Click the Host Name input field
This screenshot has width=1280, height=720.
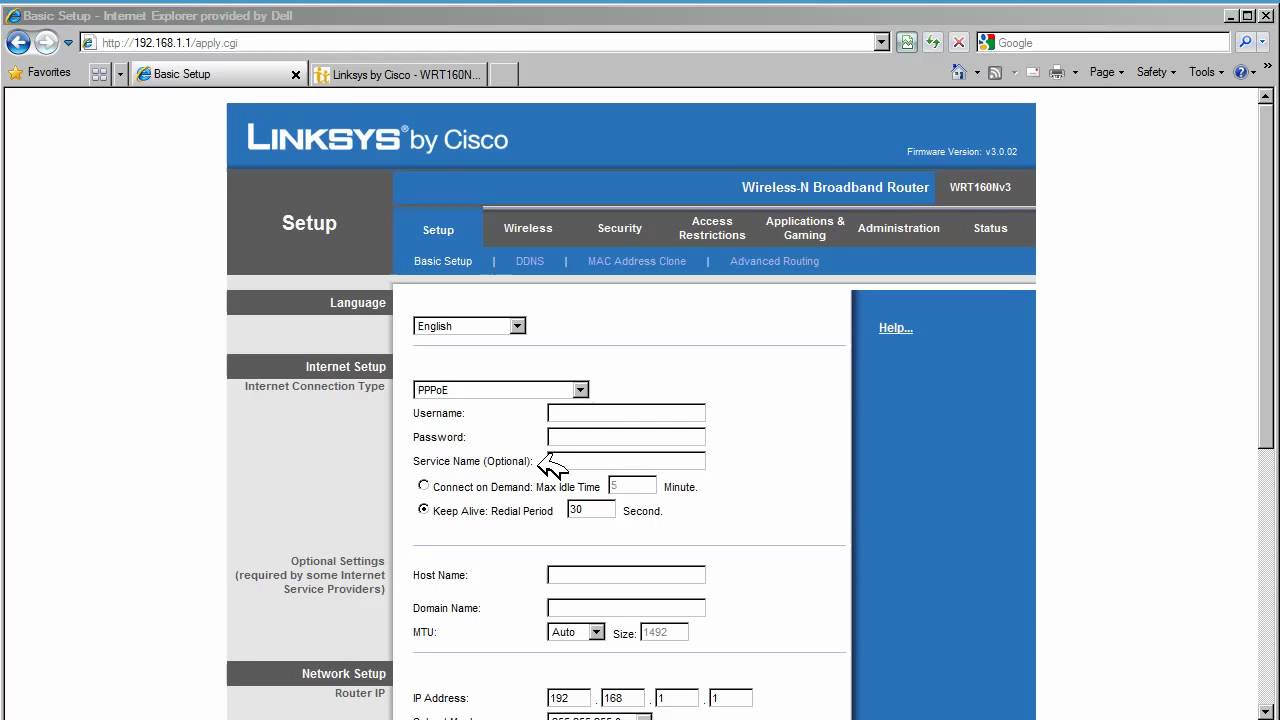coord(626,575)
